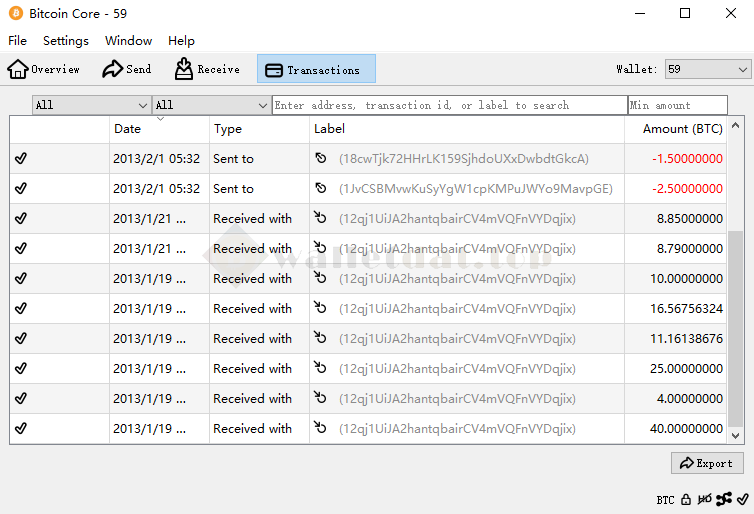Click the Export button
The image size is (754, 514).
click(x=706, y=463)
